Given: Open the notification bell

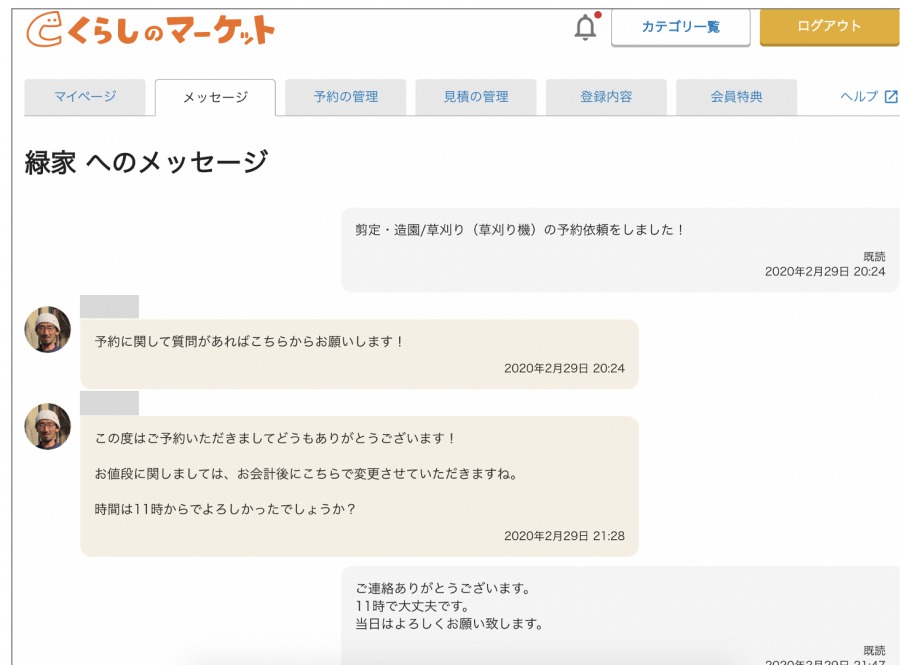Looking at the screenshot, I should tap(585, 28).
